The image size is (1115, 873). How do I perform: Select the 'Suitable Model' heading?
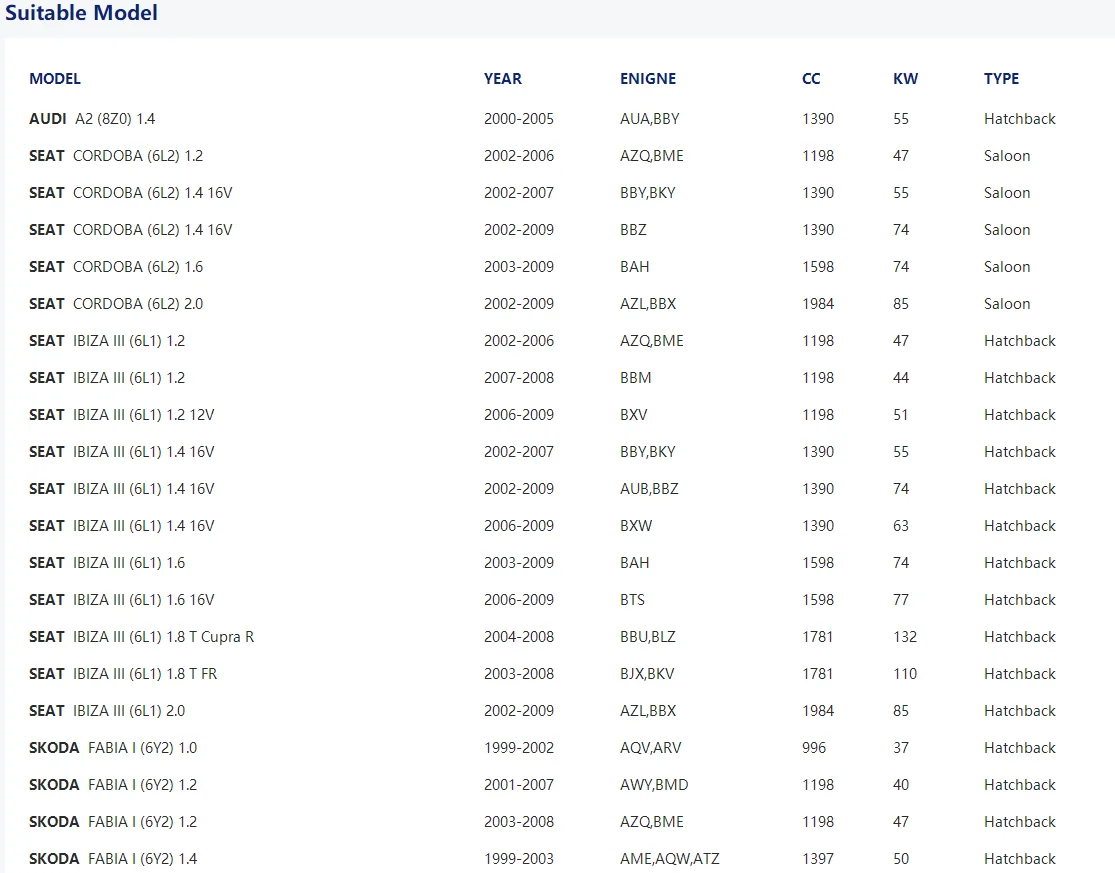click(x=81, y=13)
